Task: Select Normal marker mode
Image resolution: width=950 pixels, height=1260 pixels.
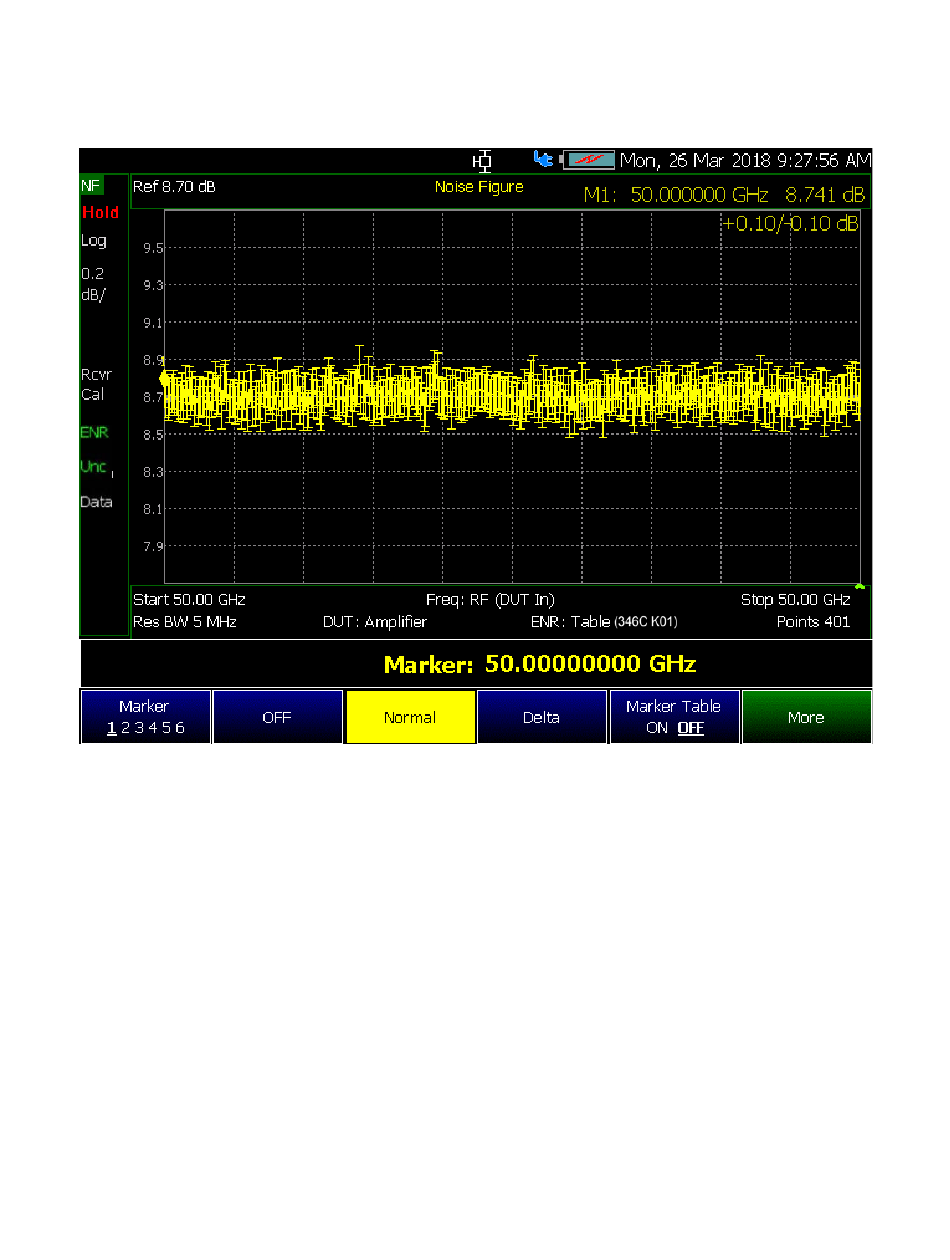Action: (x=410, y=717)
